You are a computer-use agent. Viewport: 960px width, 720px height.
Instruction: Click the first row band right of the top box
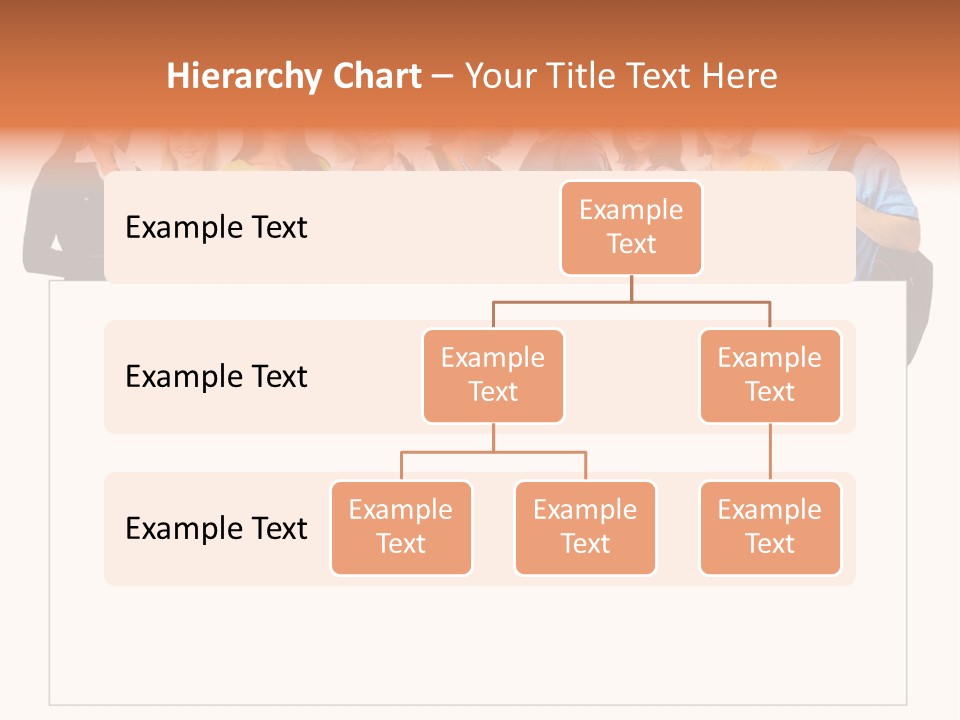(778, 227)
